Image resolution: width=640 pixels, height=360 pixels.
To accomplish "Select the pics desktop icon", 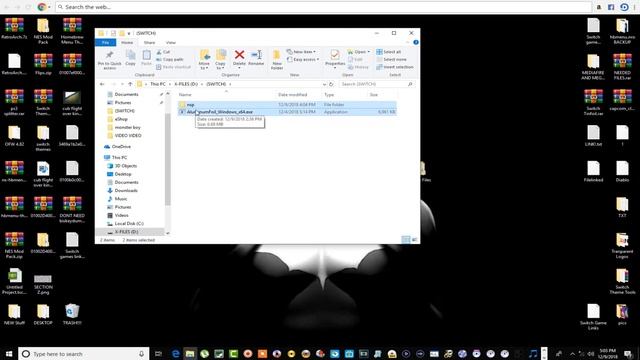I will (x=622, y=315).
